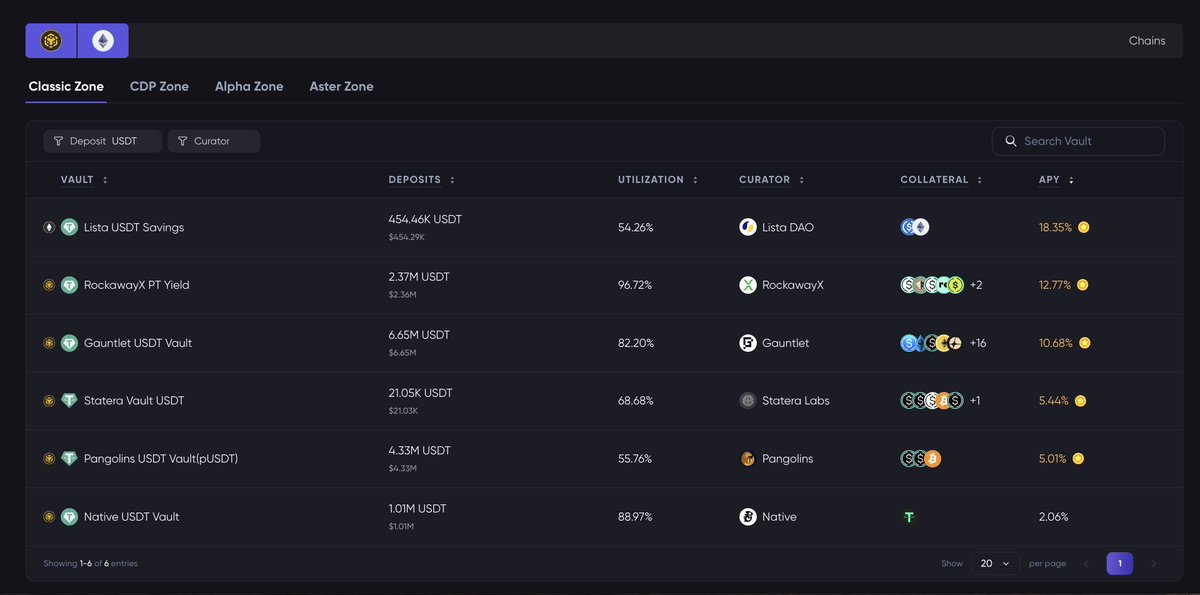Expand the +2 collateral in RockawayX row
This screenshot has height=595, width=1200.
click(x=976, y=285)
